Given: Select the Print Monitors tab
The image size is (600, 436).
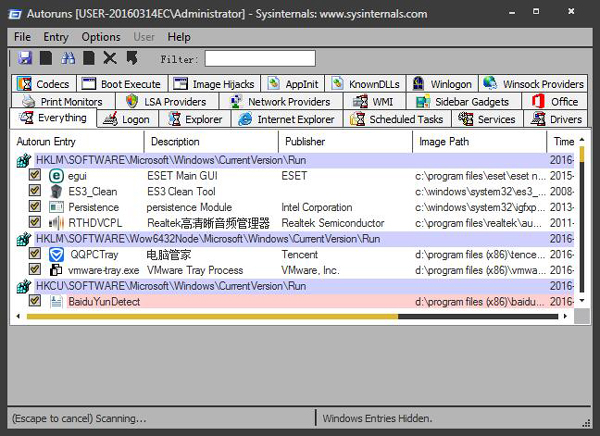Looking at the screenshot, I should [x=63, y=101].
